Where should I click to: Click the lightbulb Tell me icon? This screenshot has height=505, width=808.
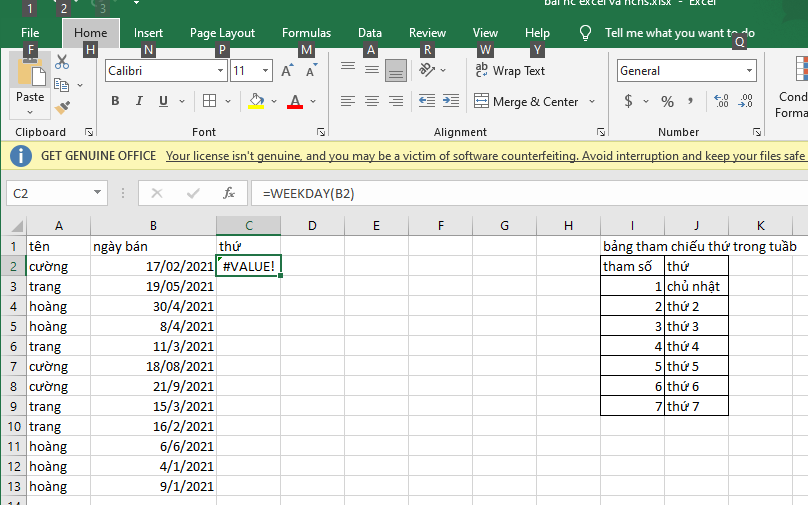585,33
